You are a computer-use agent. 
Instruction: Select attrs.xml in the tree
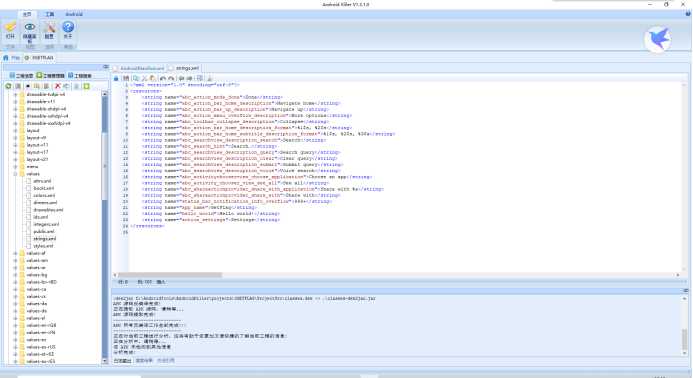pyautogui.click(x=42, y=181)
